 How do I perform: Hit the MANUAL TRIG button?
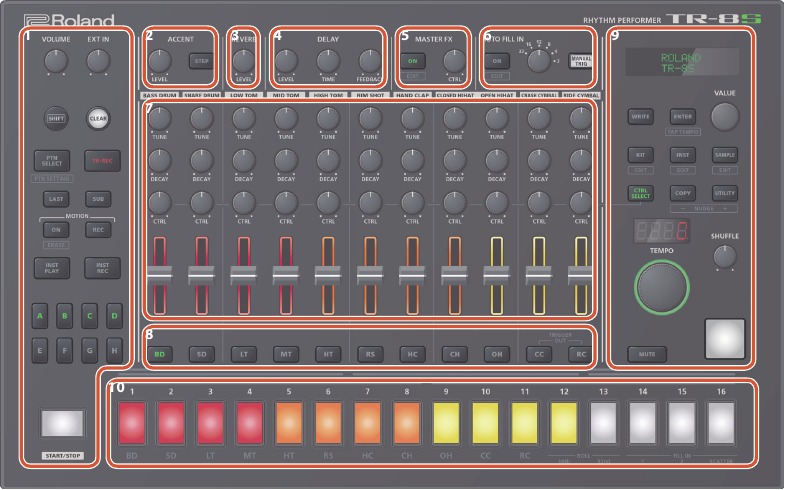point(581,61)
